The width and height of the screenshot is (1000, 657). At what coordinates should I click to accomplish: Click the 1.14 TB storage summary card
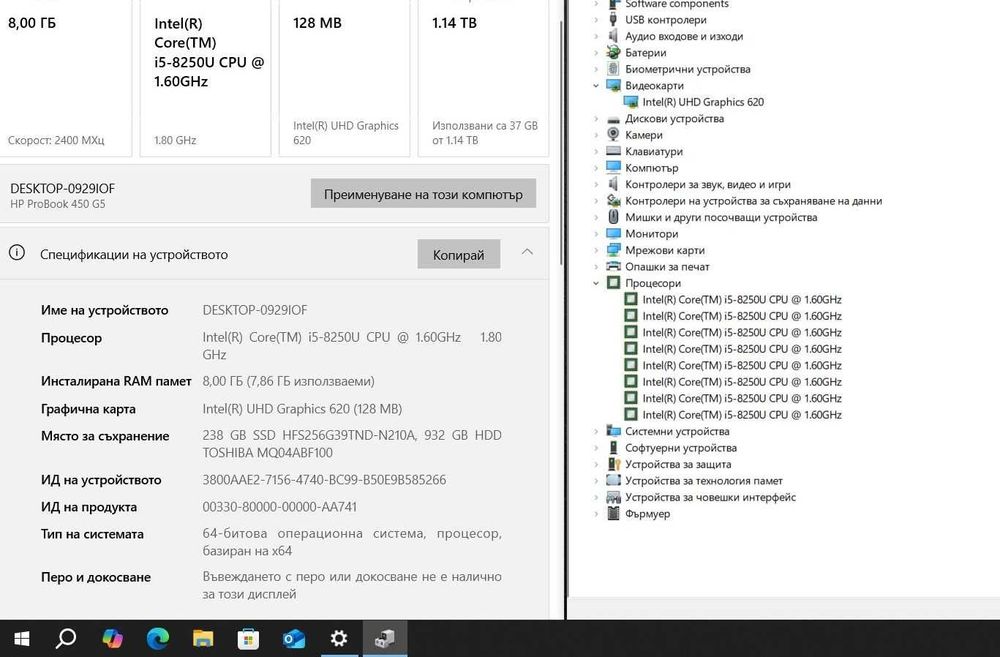(x=483, y=78)
